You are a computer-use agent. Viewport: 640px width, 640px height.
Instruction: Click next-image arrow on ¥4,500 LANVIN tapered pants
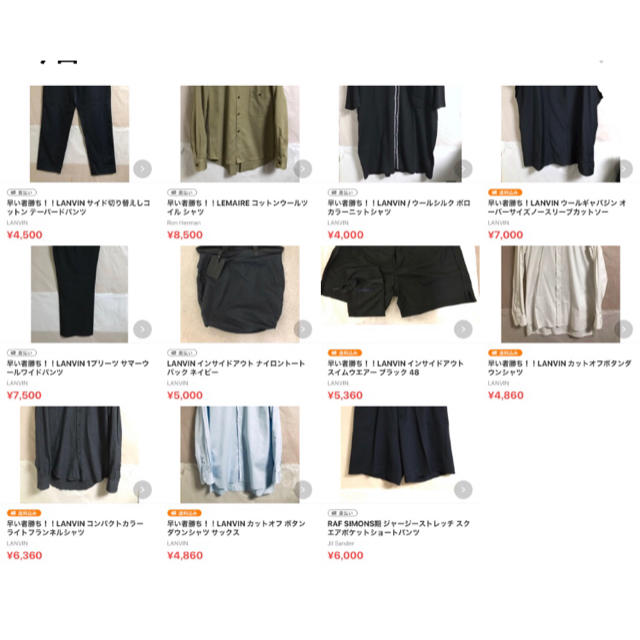142,169
